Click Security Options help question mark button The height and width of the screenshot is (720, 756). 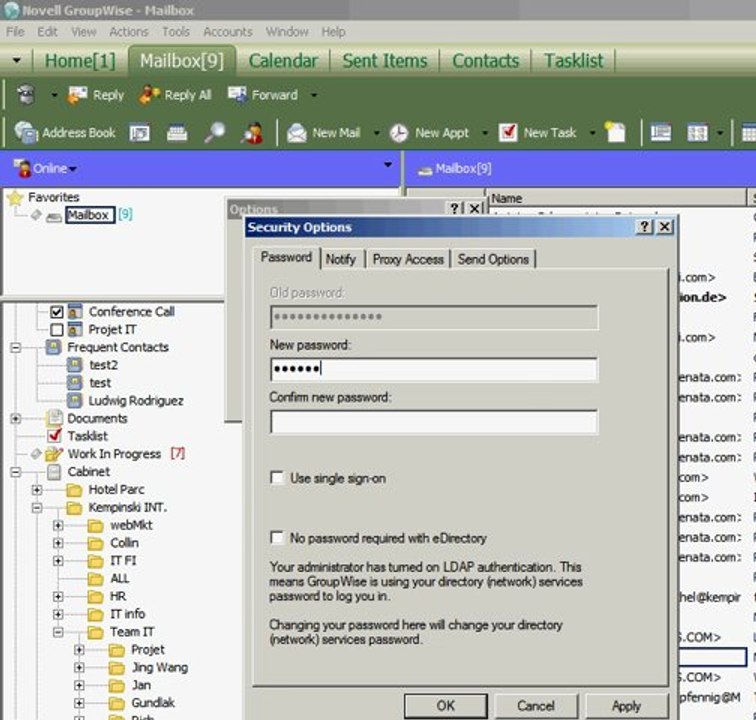point(645,227)
